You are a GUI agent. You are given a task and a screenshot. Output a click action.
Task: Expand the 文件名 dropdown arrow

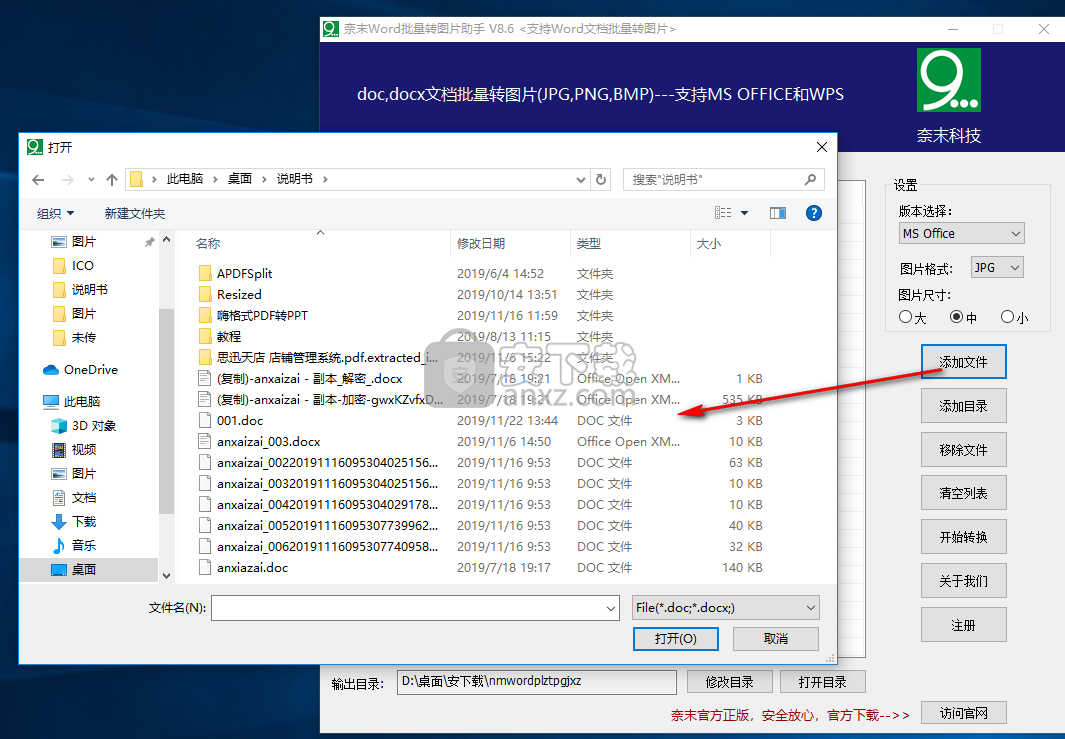(611, 608)
